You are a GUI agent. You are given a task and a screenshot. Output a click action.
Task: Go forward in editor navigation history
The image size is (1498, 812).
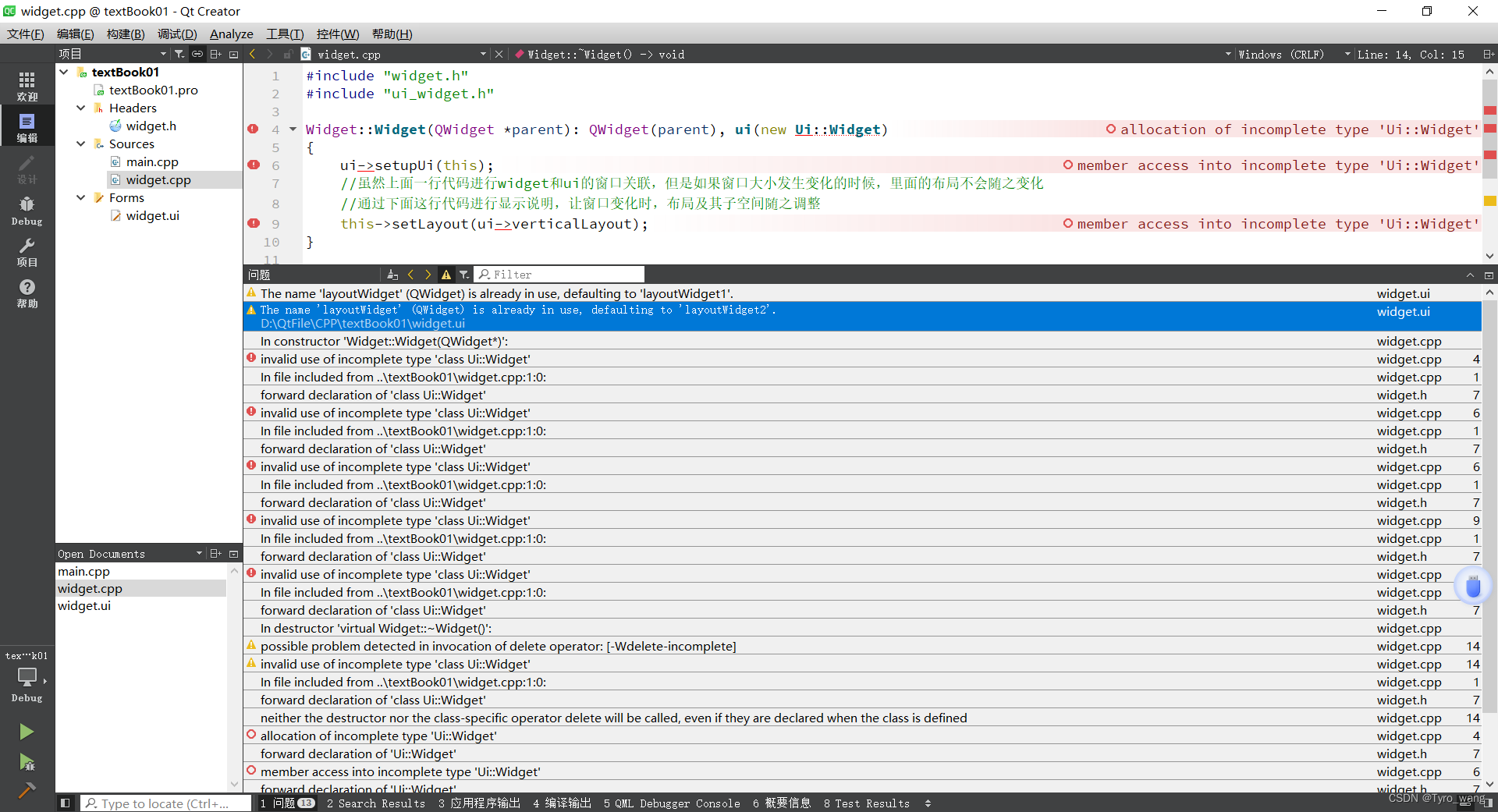coord(270,54)
